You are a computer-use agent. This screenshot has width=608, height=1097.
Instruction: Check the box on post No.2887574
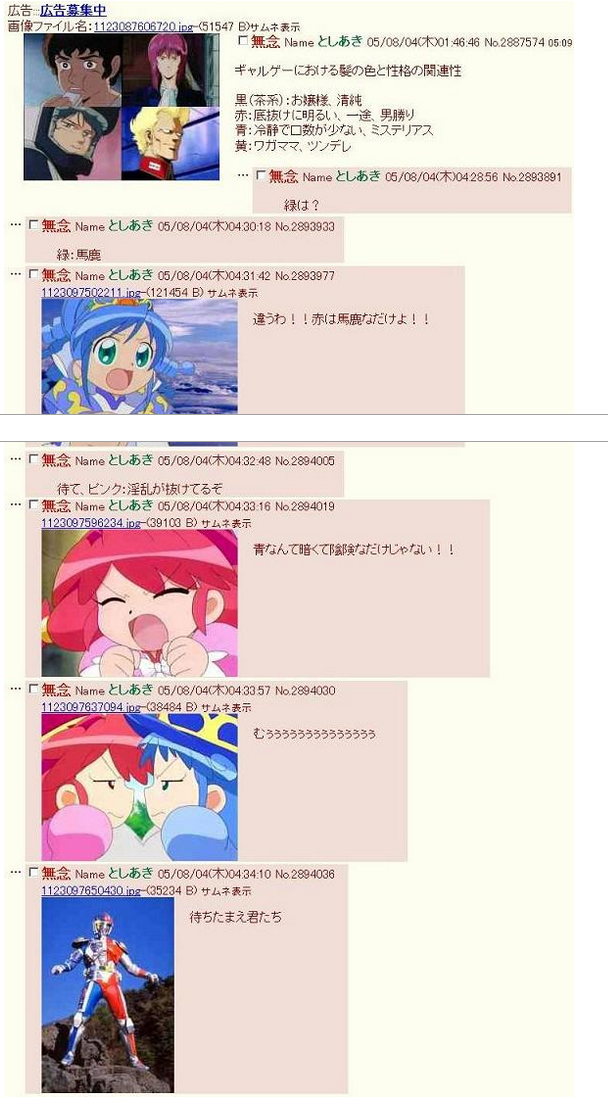(x=243, y=41)
